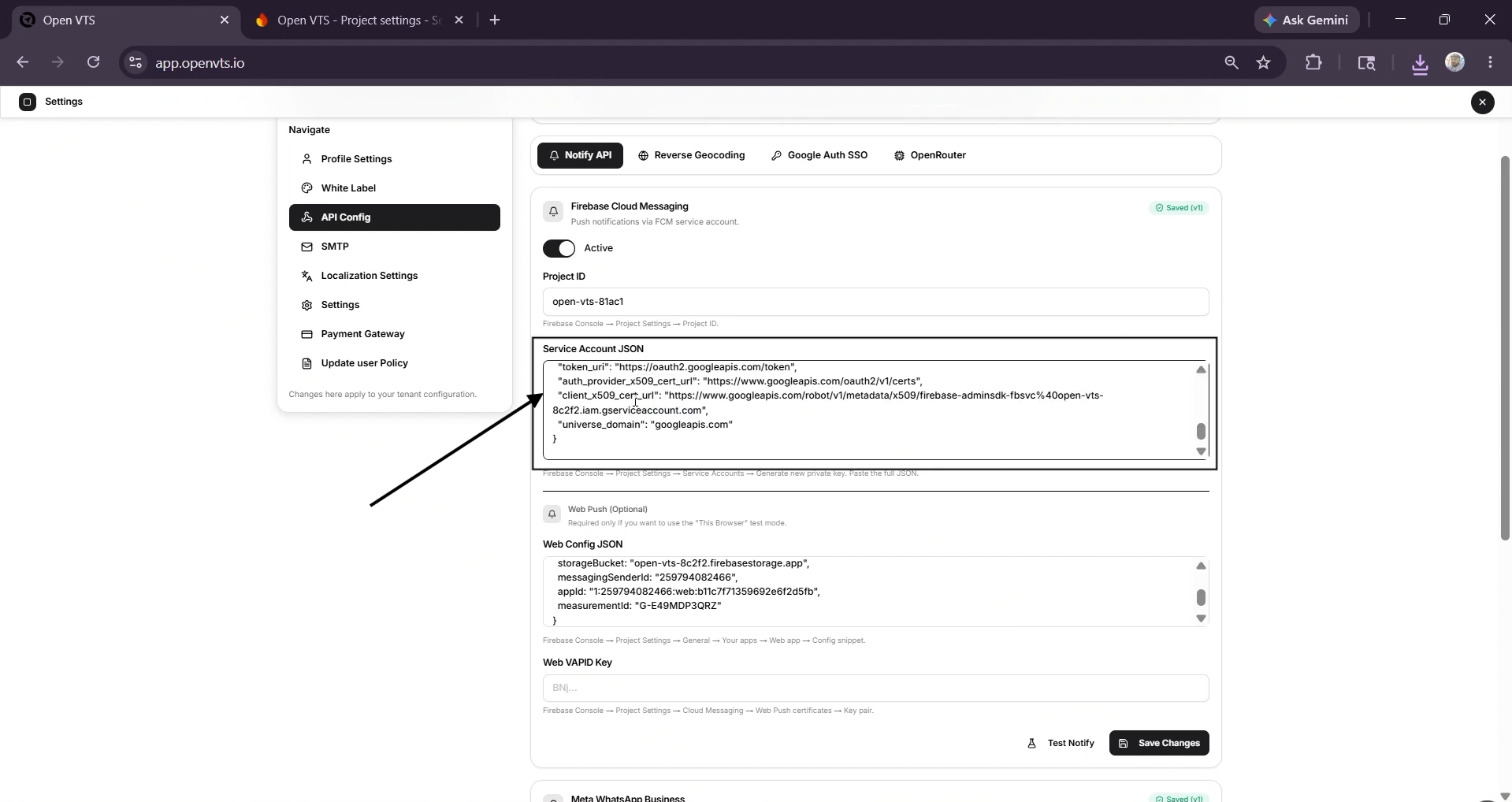Switch to Notify API tab
The height and width of the screenshot is (802, 1512).
[x=580, y=155]
